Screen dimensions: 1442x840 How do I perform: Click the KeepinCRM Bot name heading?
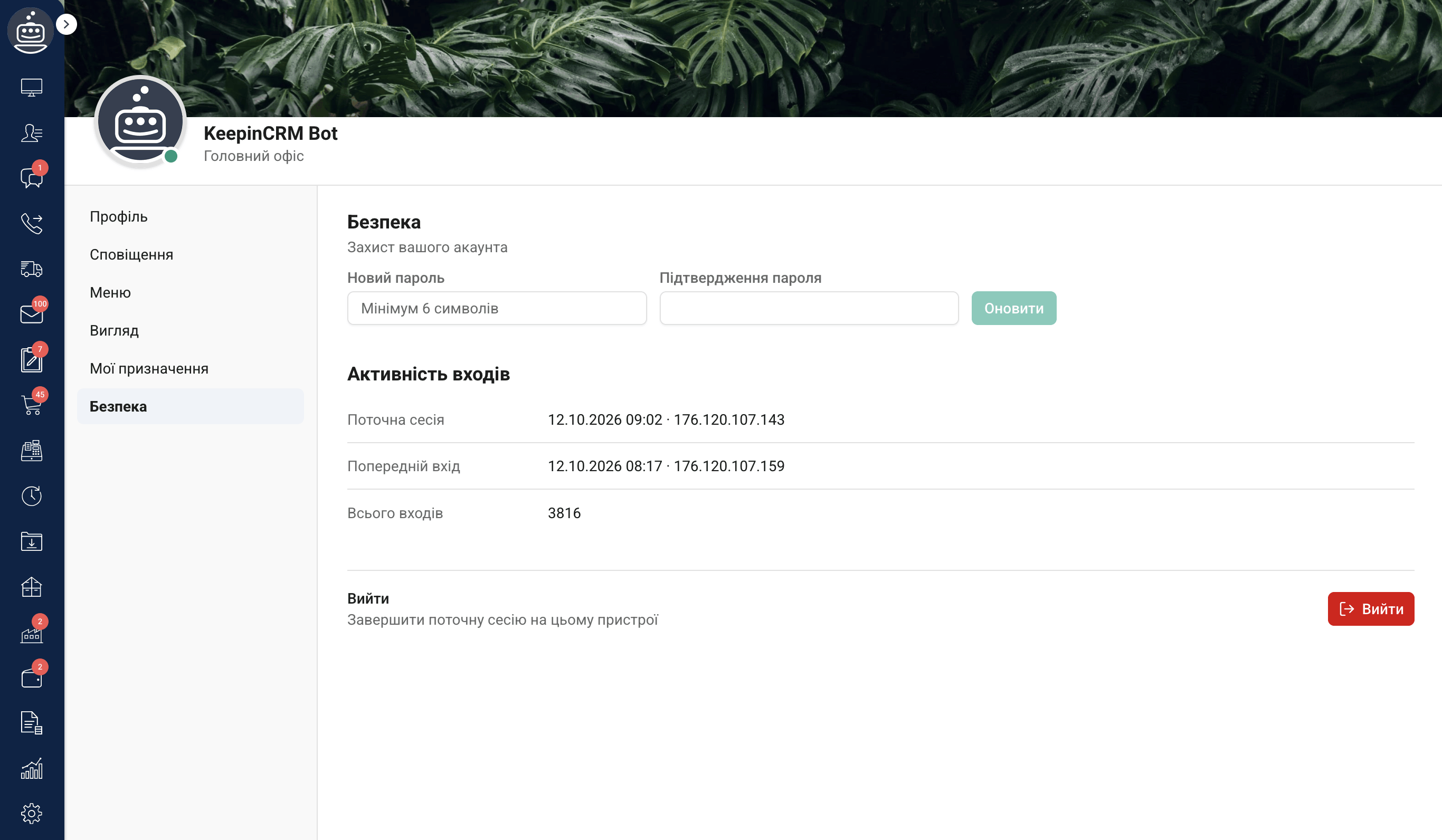(271, 133)
